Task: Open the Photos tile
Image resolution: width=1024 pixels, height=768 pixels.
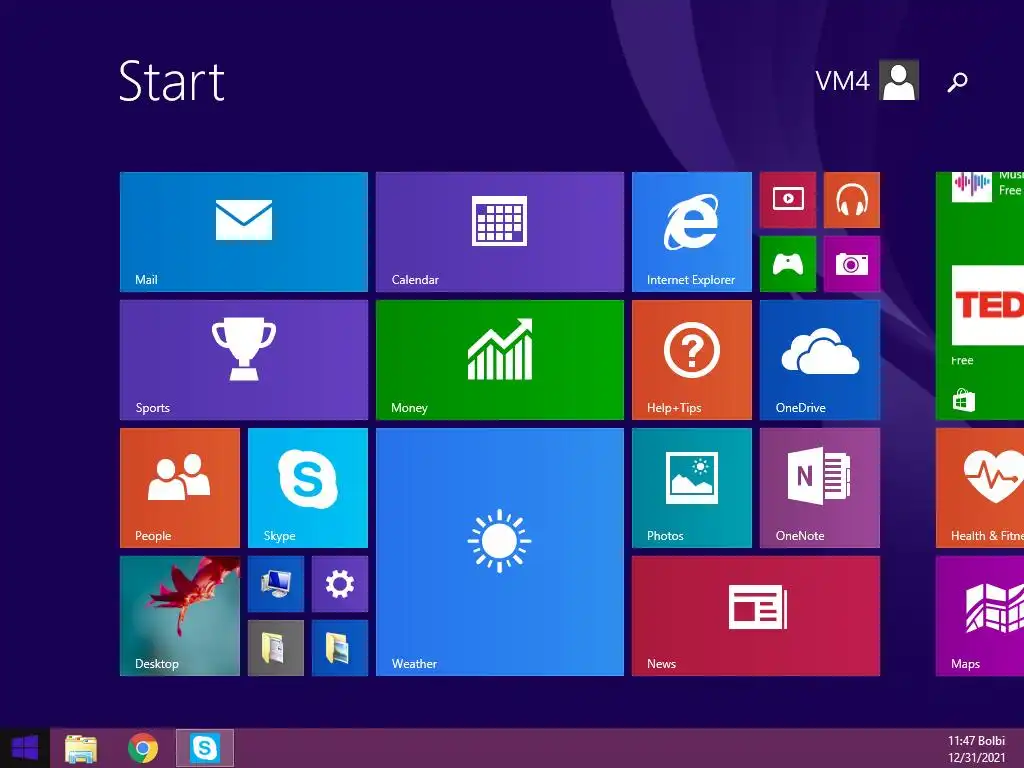Action: point(692,488)
